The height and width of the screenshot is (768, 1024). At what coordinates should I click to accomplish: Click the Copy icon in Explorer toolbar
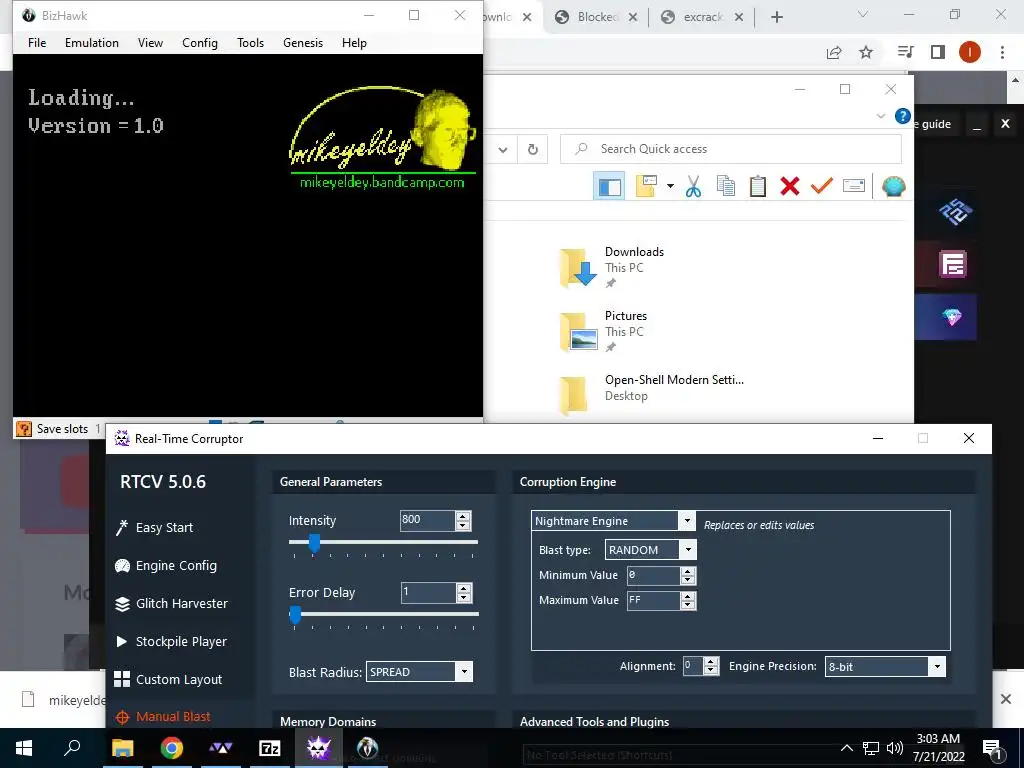[x=726, y=186]
